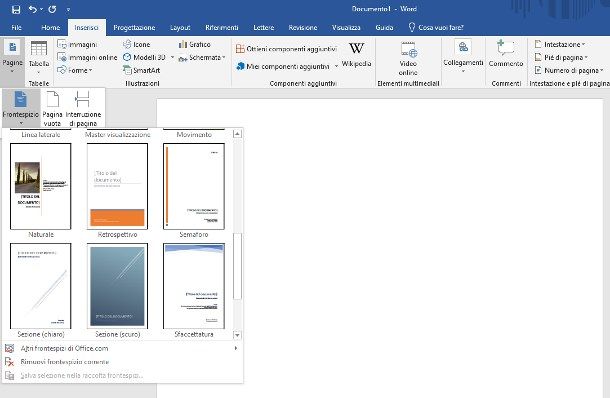Save the document with the floppy icon

16,9
